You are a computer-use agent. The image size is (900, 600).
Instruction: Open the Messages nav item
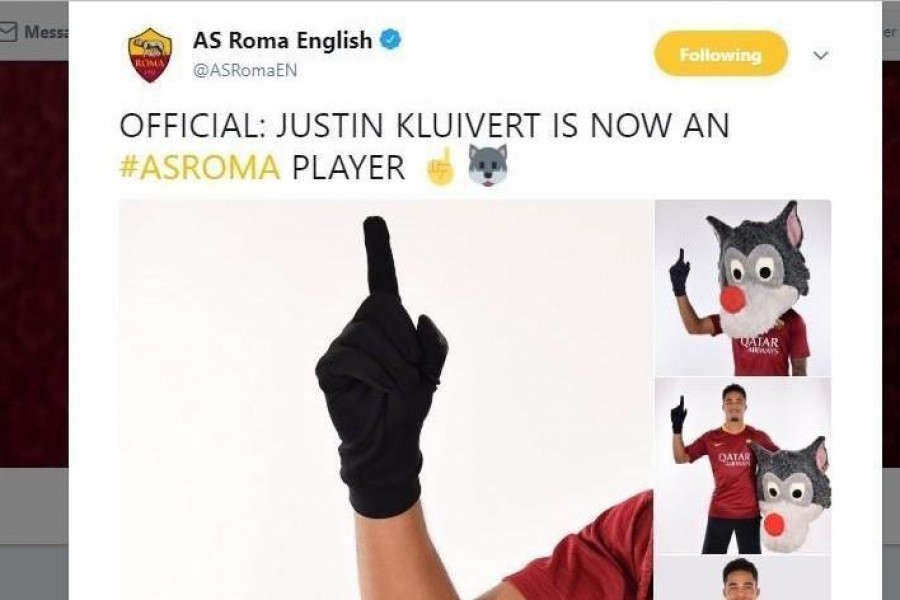coord(34,32)
